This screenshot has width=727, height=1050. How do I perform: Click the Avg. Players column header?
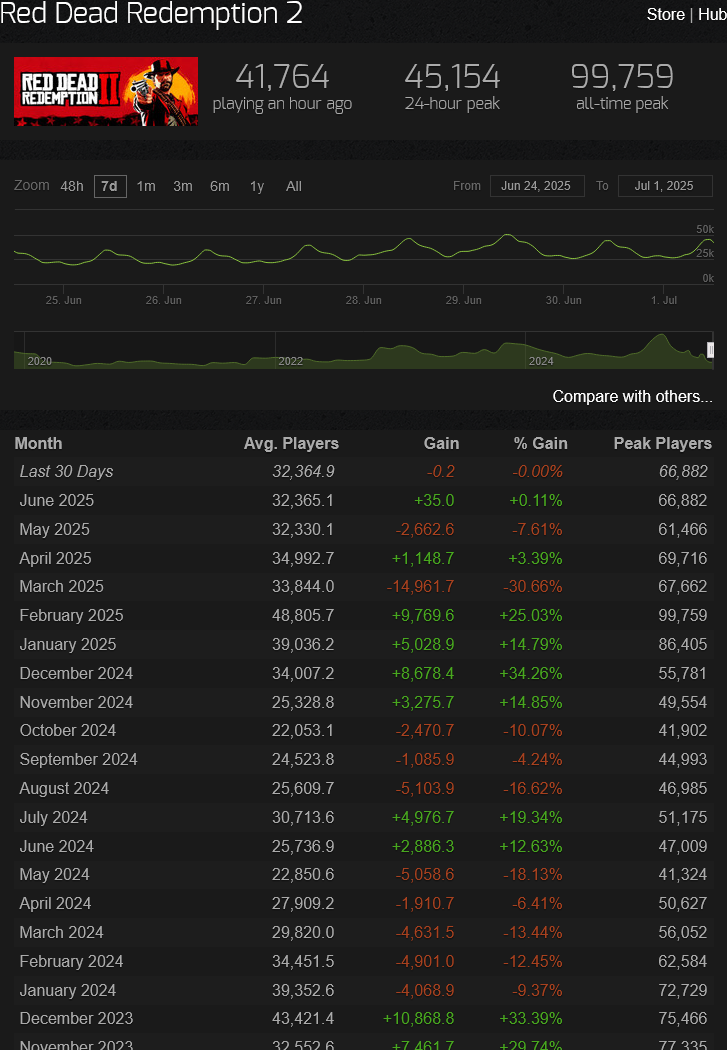tap(291, 443)
